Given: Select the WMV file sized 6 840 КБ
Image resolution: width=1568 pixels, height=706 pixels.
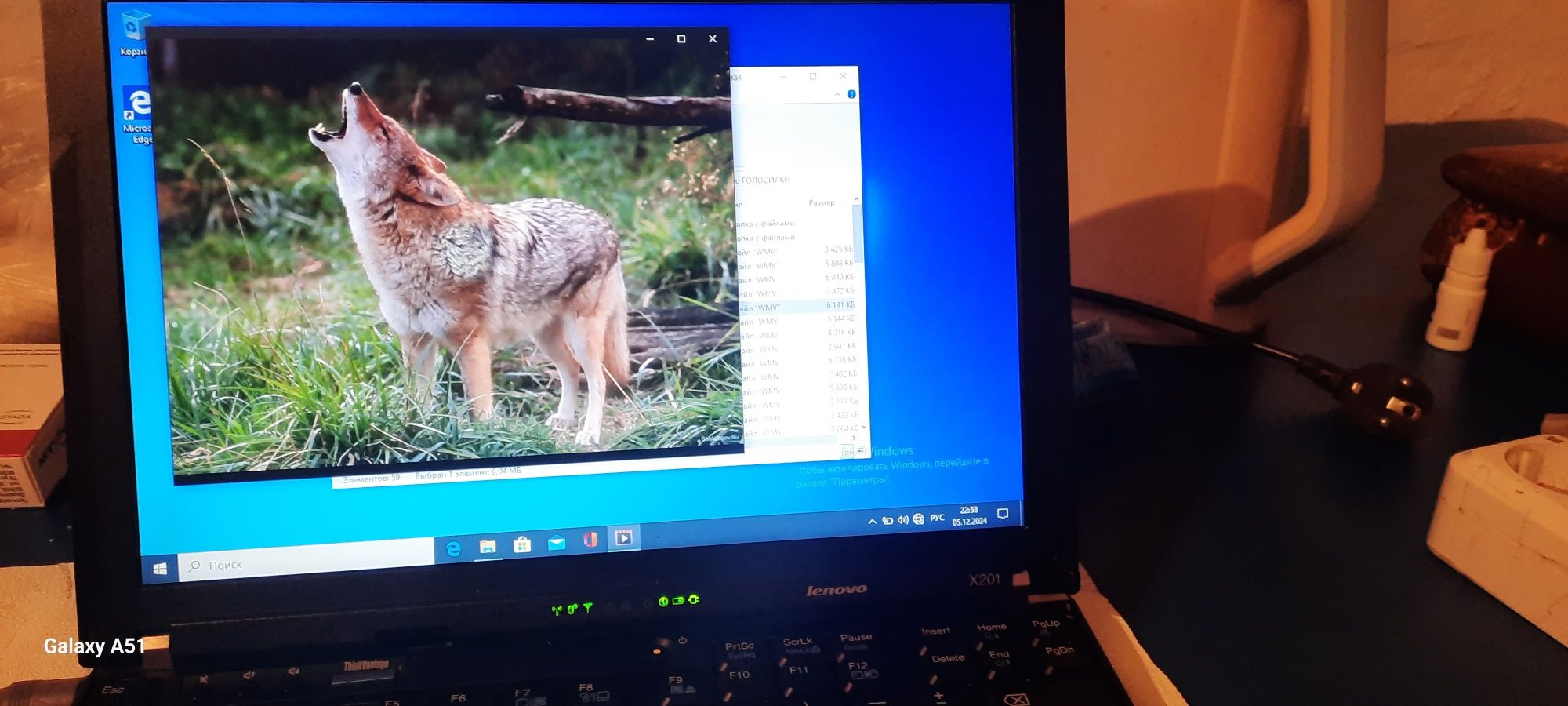Looking at the screenshot, I should click(x=796, y=278).
